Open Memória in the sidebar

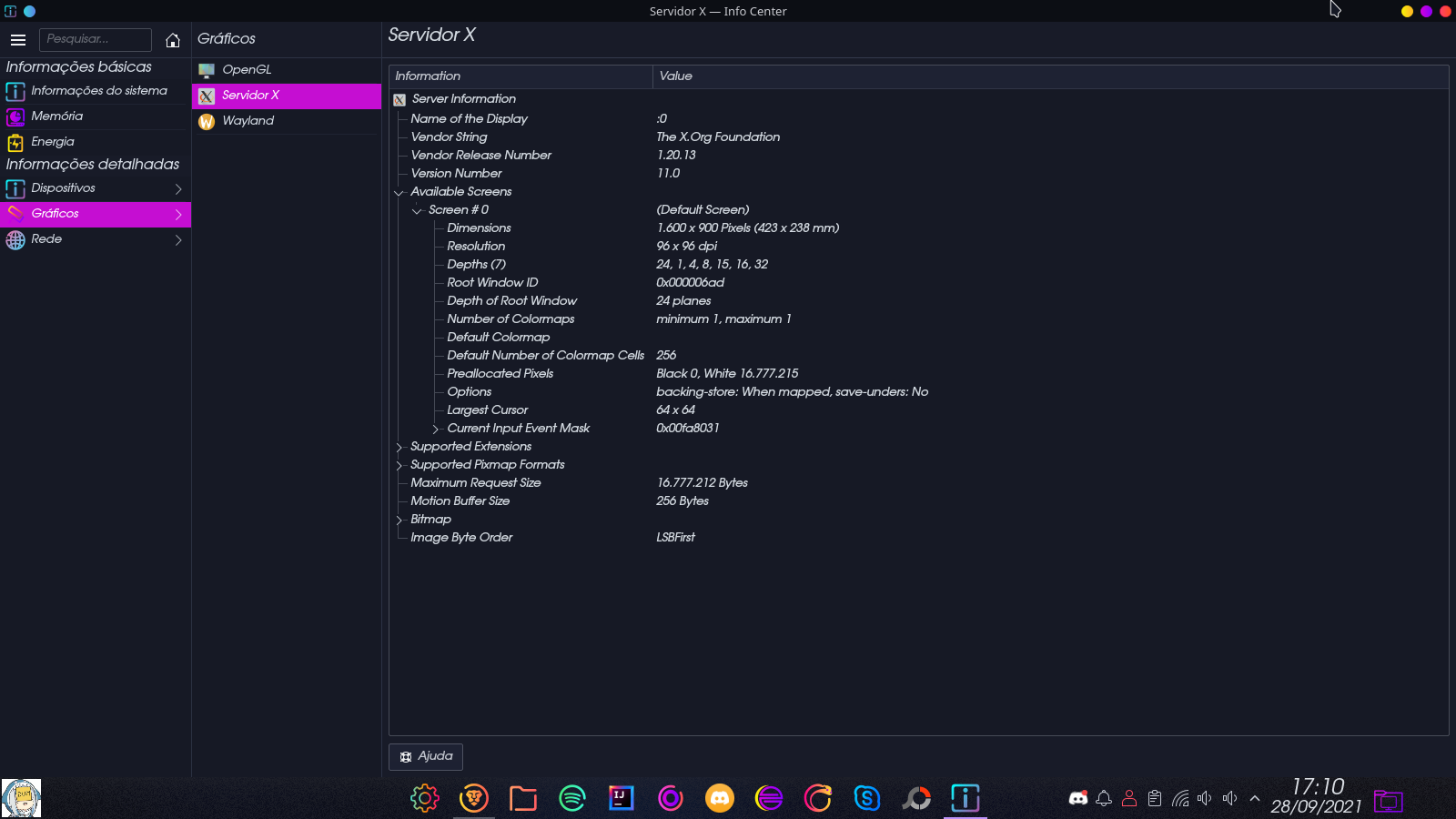pos(56,116)
